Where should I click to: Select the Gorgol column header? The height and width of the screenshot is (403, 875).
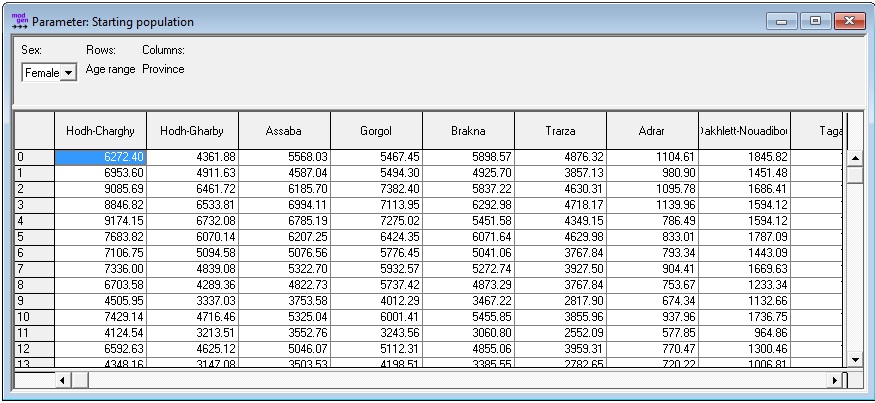(x=376, y=131)
